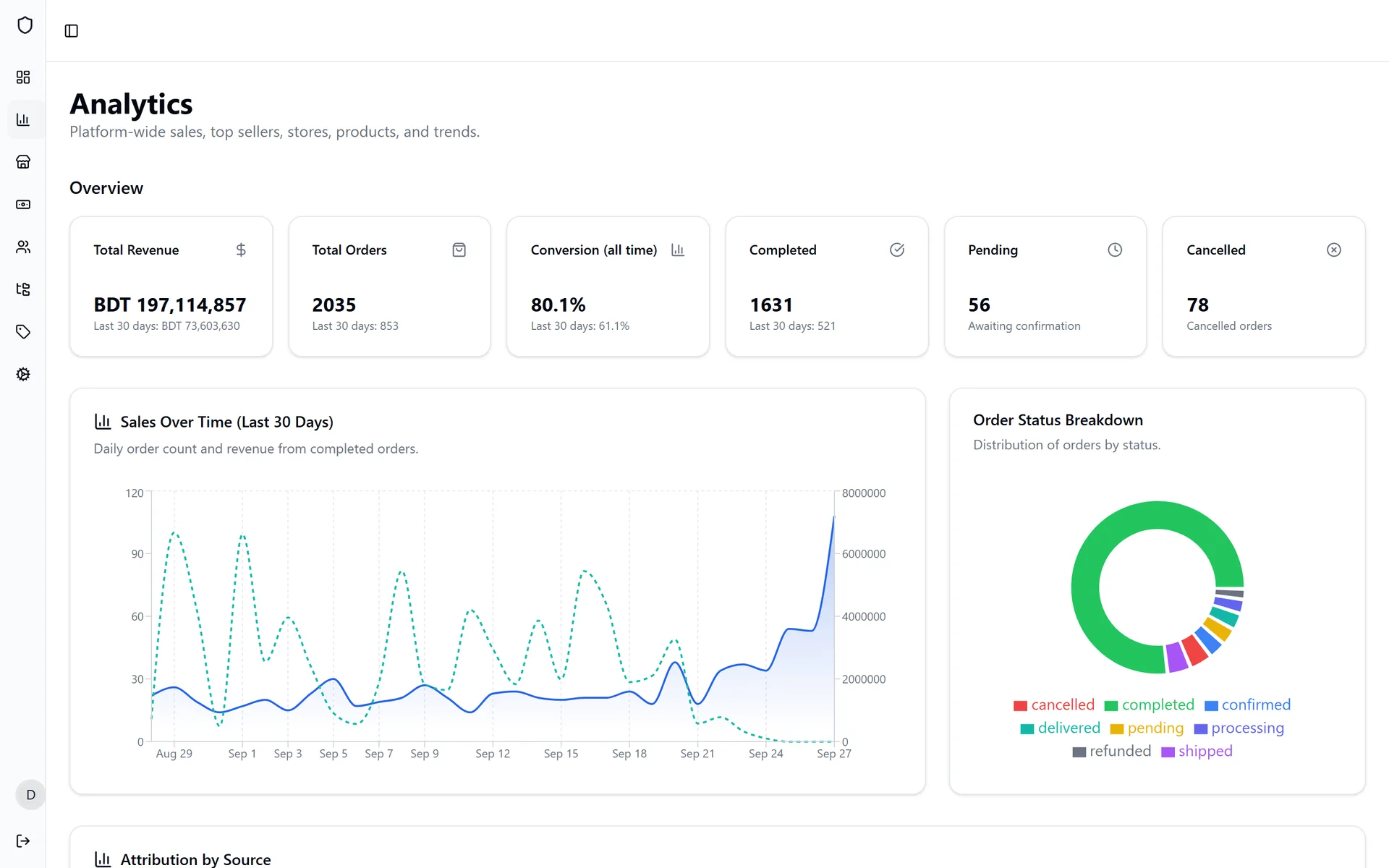This screenshot has height=868, width=1389.
Task: Click the processing legend entry
Action: tap(1239, 728)
